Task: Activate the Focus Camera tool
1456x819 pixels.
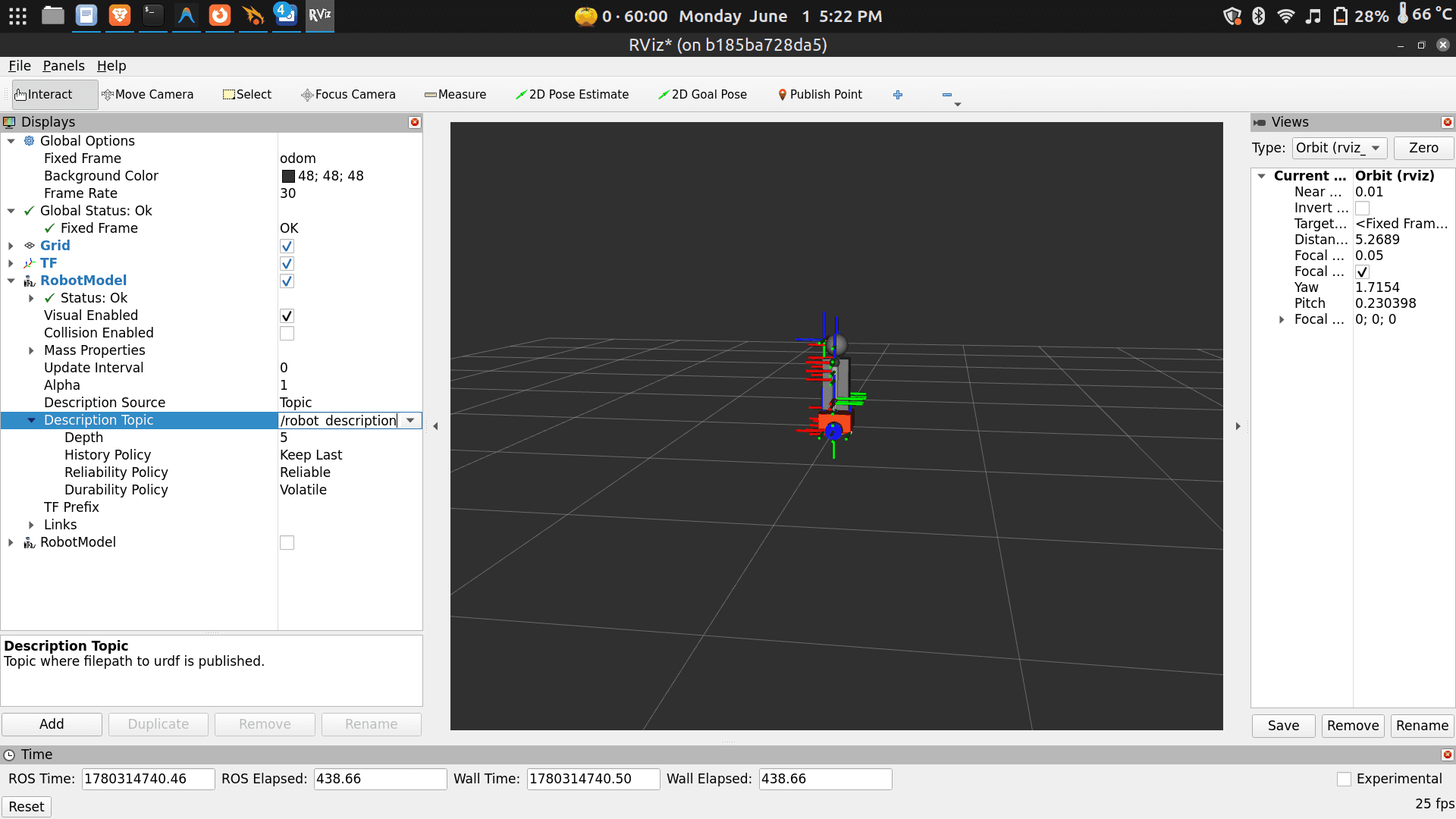Action: pyautogui.click(x=349, y=95)
